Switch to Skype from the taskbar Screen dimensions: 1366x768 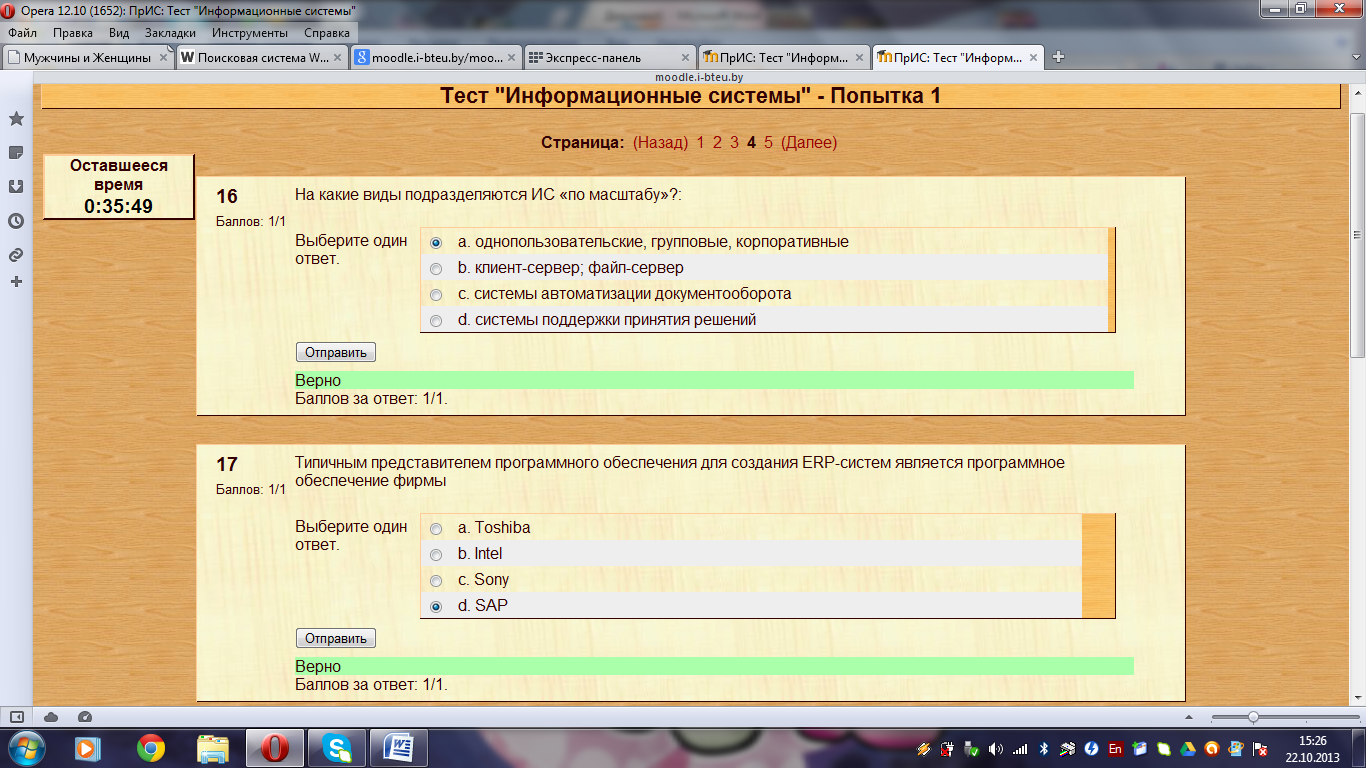[337, 747]
